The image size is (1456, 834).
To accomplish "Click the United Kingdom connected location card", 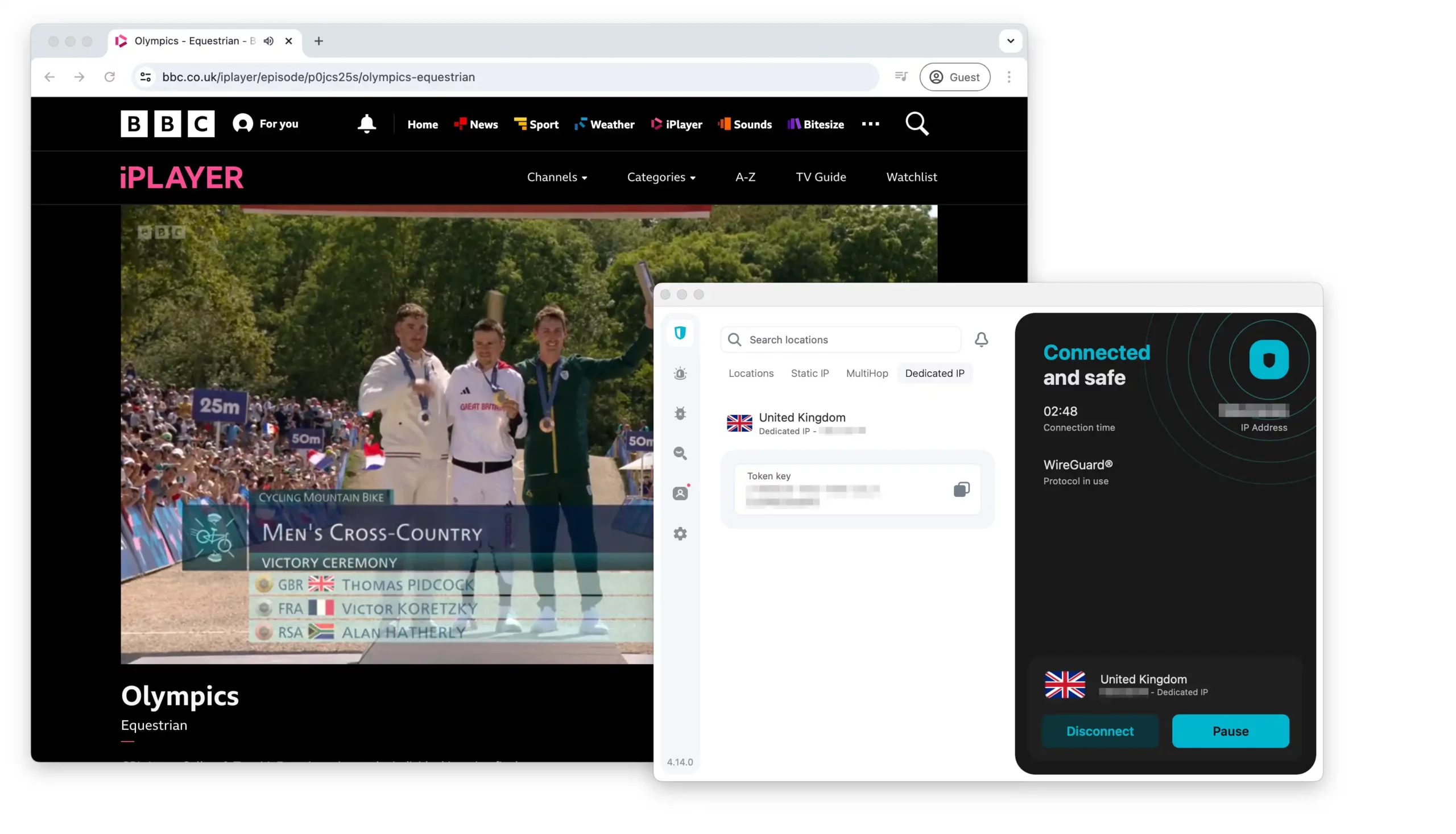I will [x=1165, y=685].
